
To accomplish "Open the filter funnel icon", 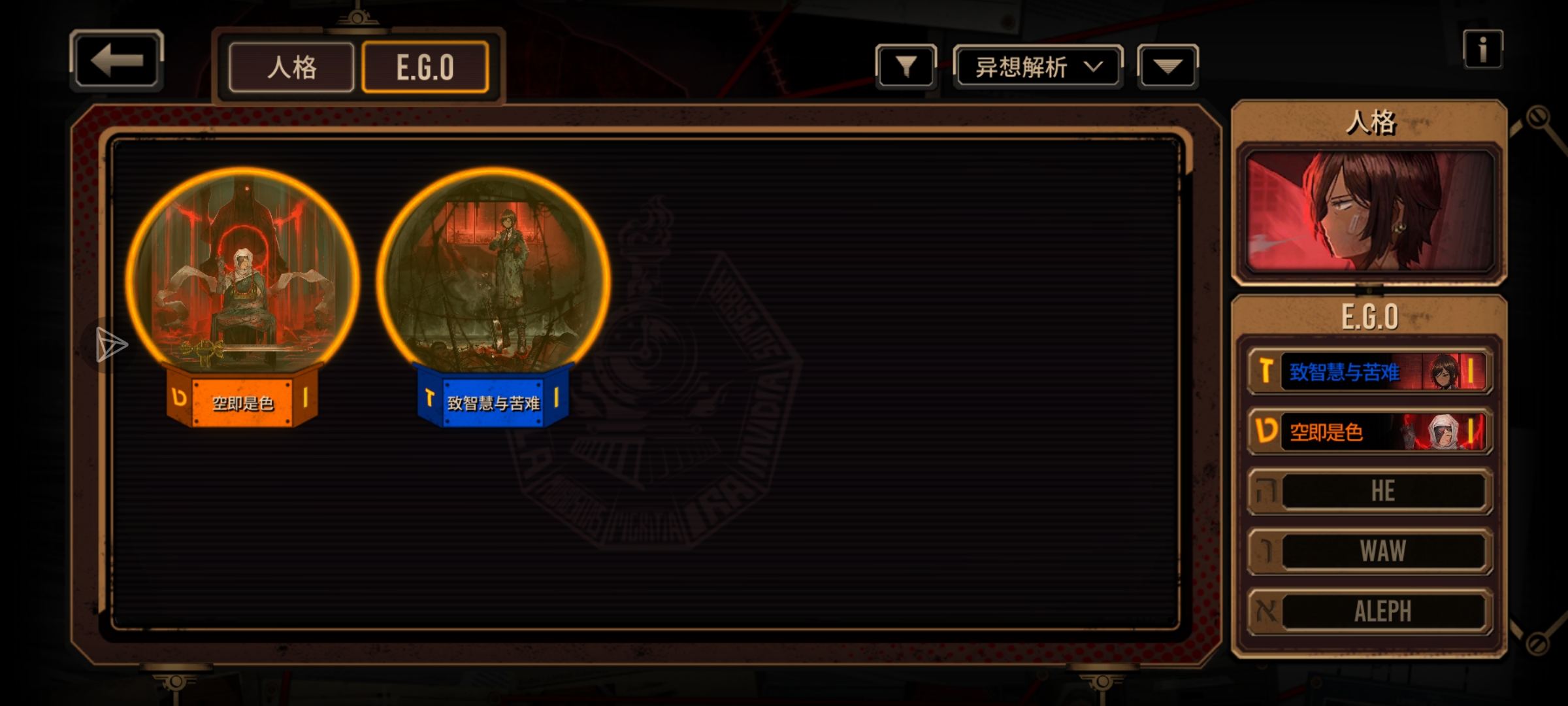I will pos(906,66).
